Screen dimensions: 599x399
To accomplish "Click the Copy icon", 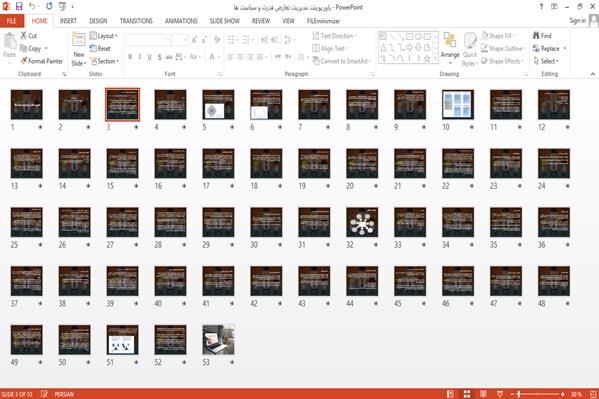I will click(24, 49).
